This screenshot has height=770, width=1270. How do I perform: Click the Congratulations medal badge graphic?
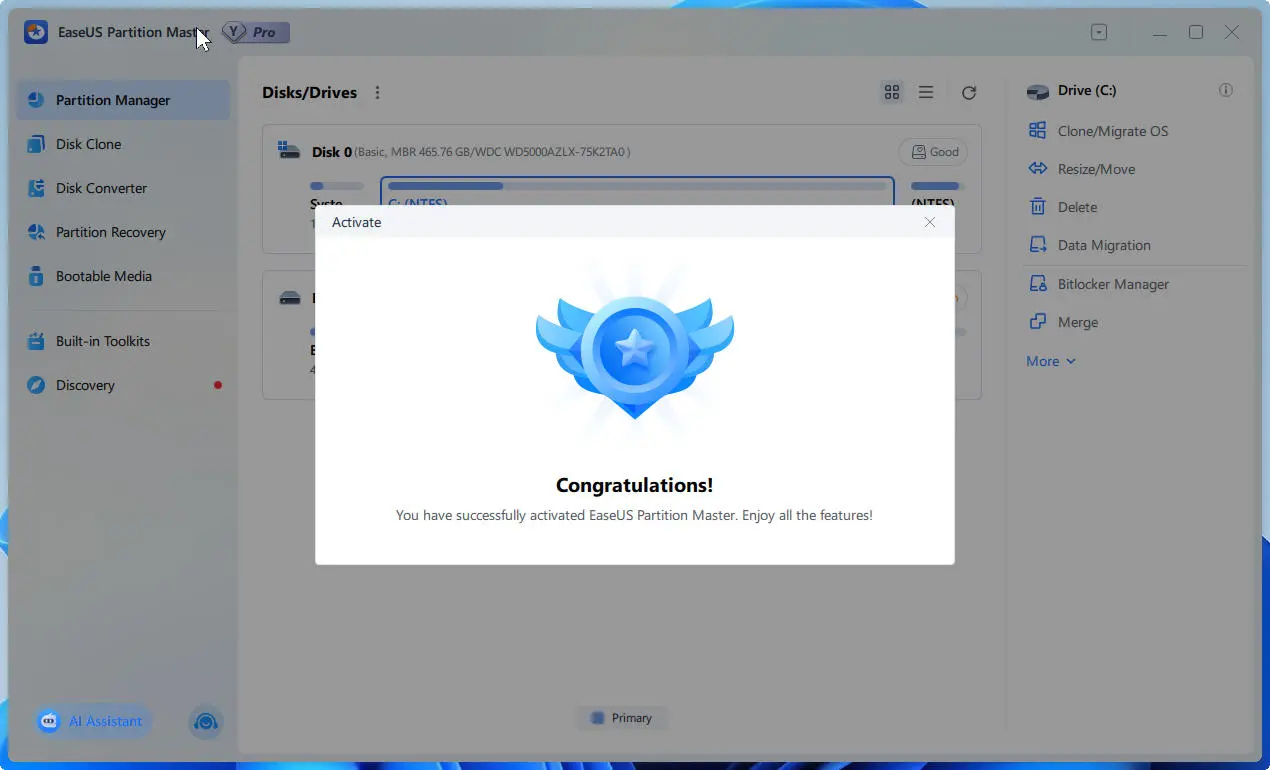point(635,350)
